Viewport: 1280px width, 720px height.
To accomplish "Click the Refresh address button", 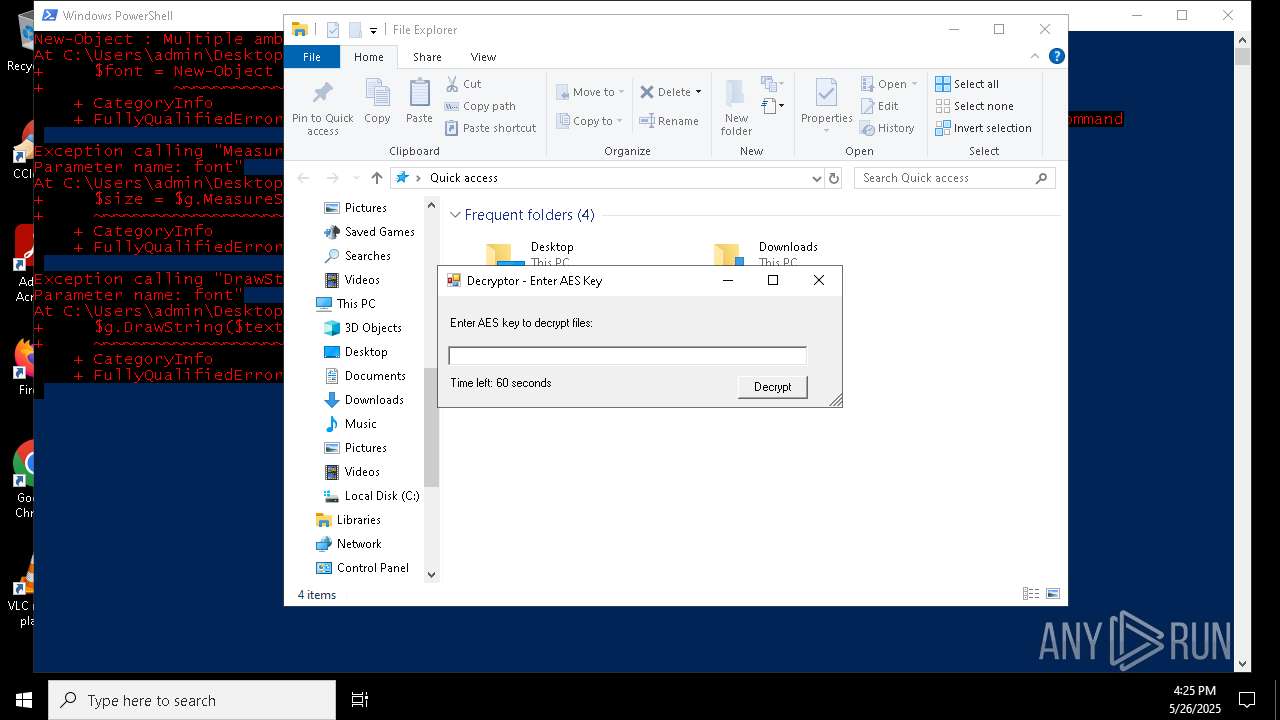I will click(834, 178).
